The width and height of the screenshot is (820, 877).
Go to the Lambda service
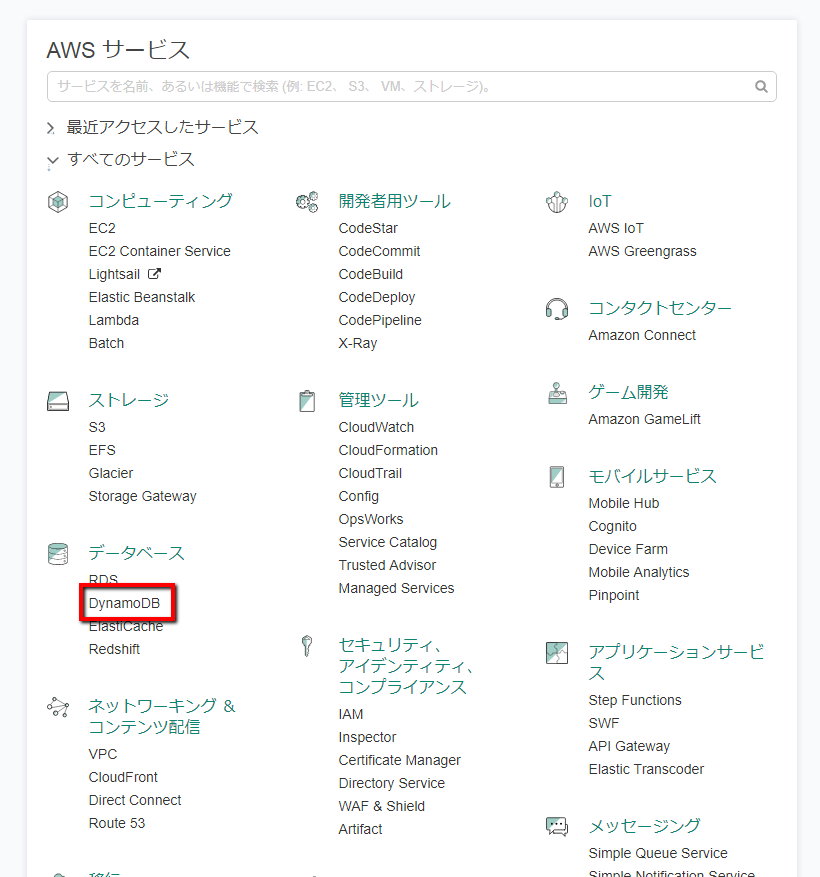pos(113,320)
